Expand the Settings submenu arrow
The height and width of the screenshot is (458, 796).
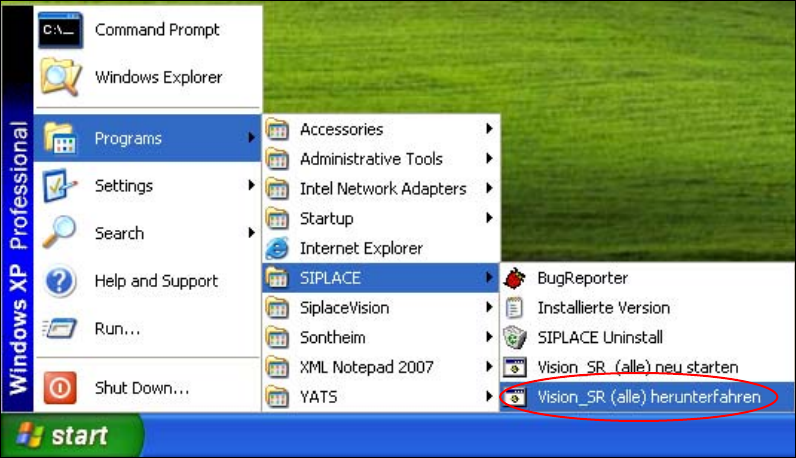pyautogui.click(x=251, y=185)
